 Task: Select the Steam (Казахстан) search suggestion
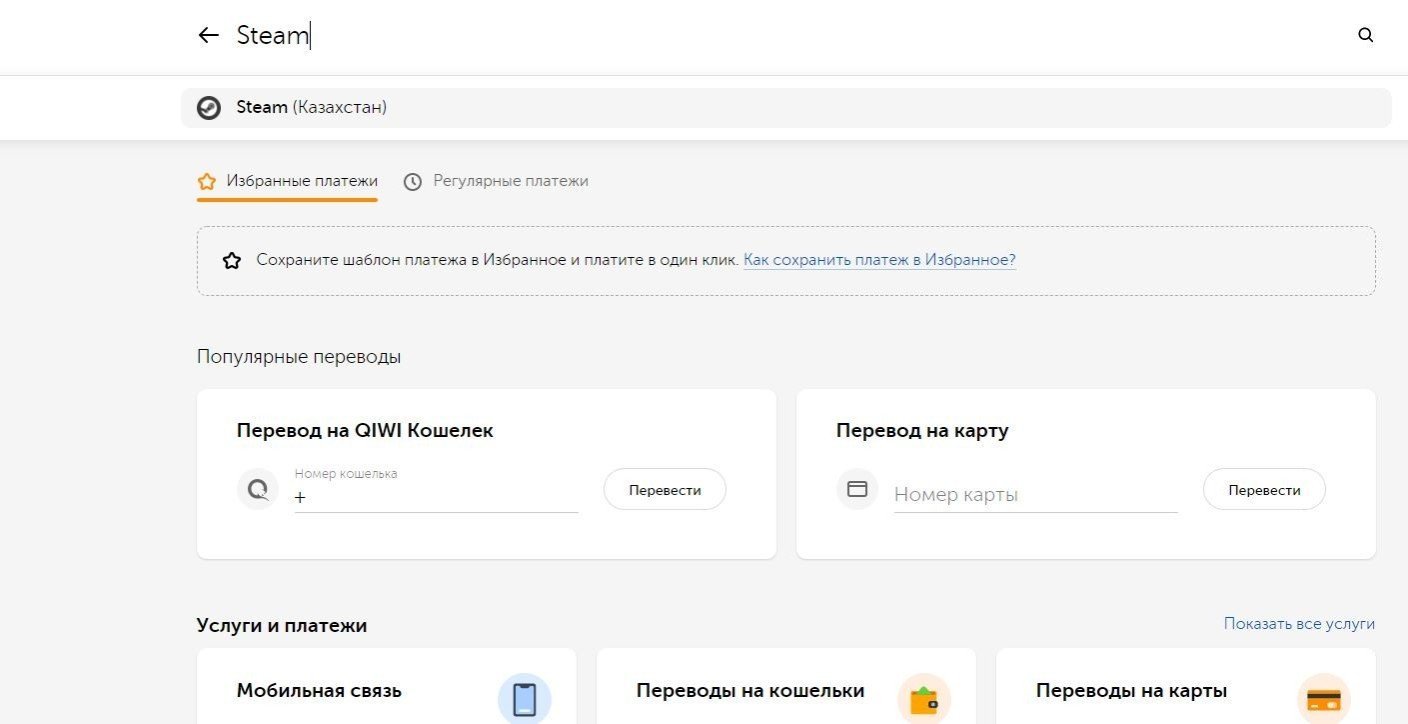(x=786, y=107)
